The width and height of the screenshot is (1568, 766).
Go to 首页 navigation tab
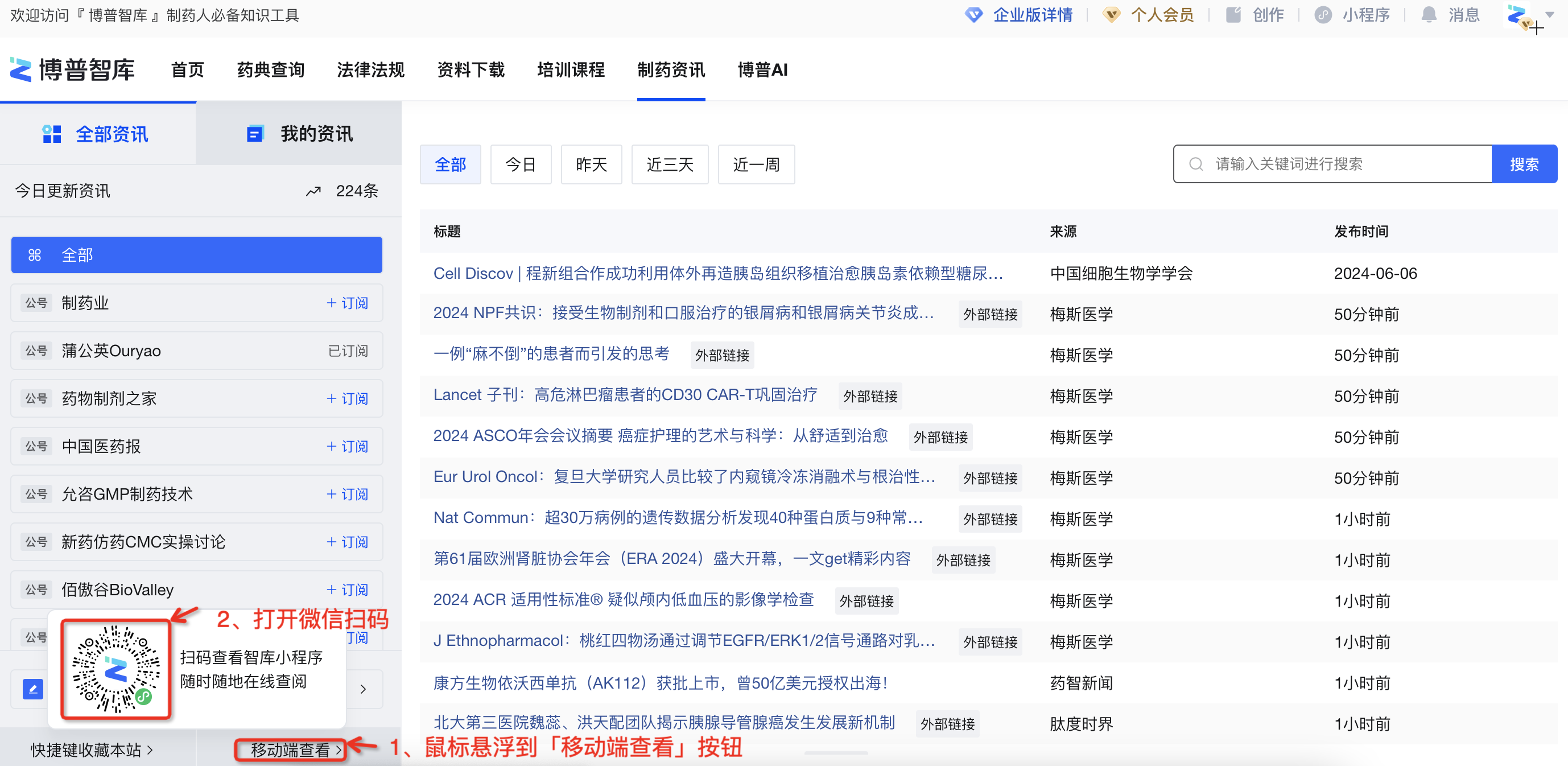pos(188,70)
